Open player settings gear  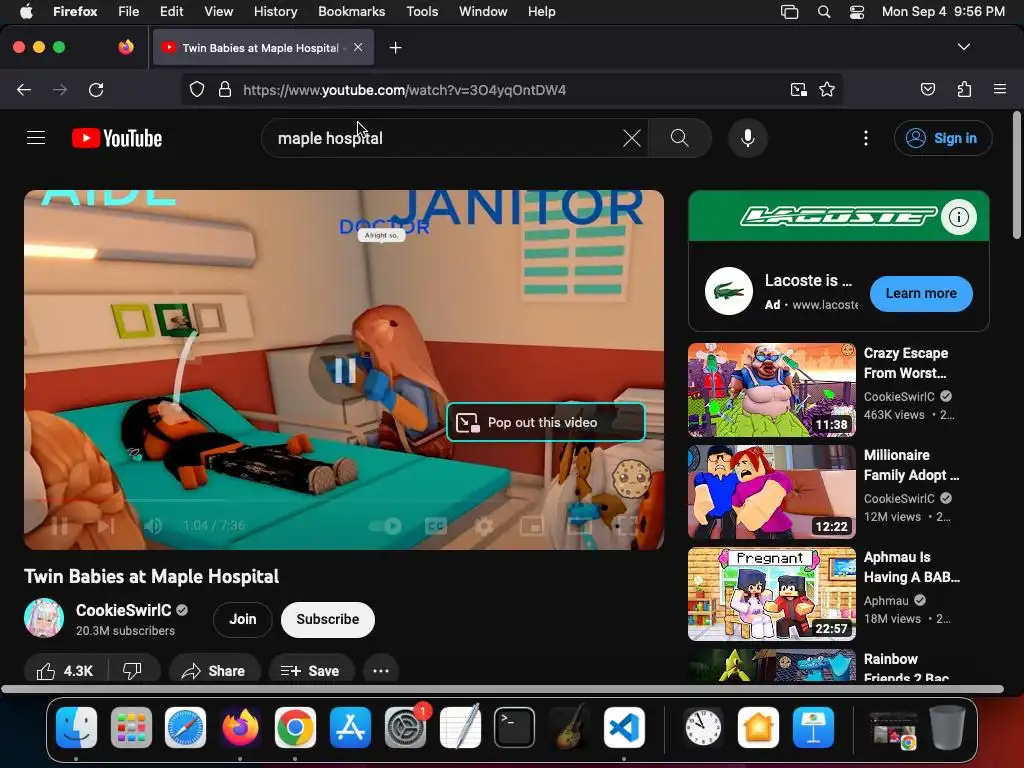[x=484, y=526]
